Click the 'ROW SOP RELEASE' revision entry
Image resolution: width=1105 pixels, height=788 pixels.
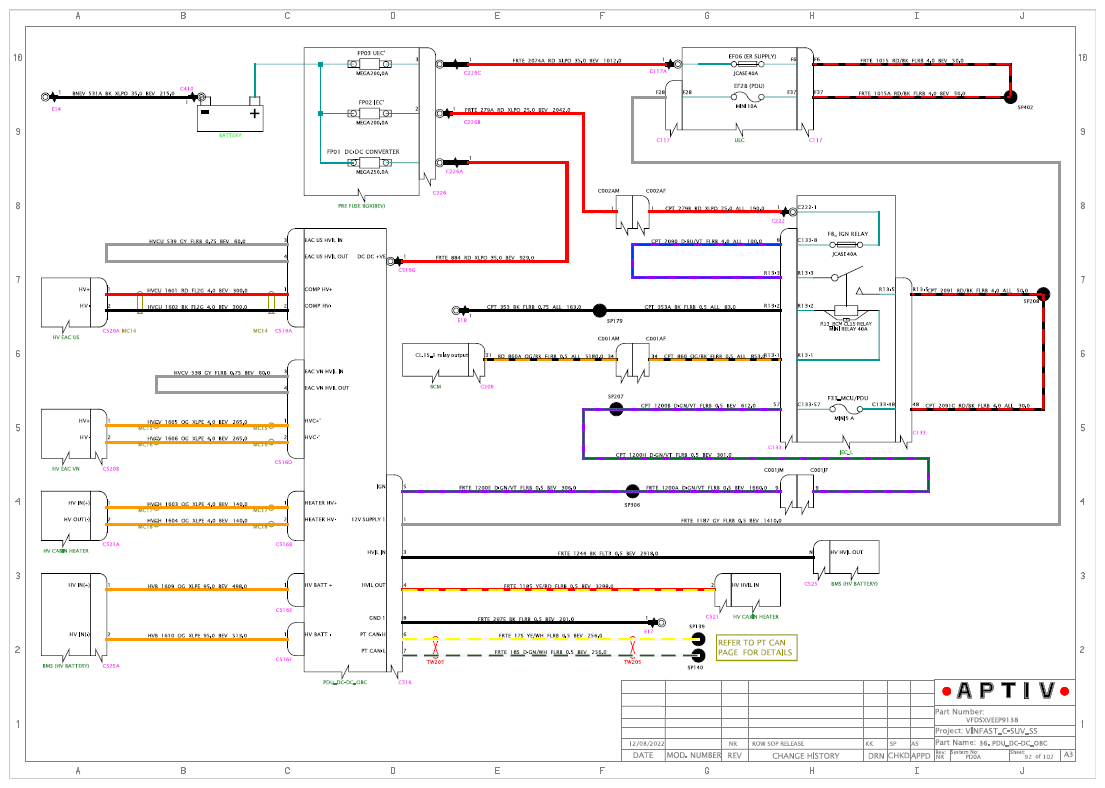click(x=778, y=744)
